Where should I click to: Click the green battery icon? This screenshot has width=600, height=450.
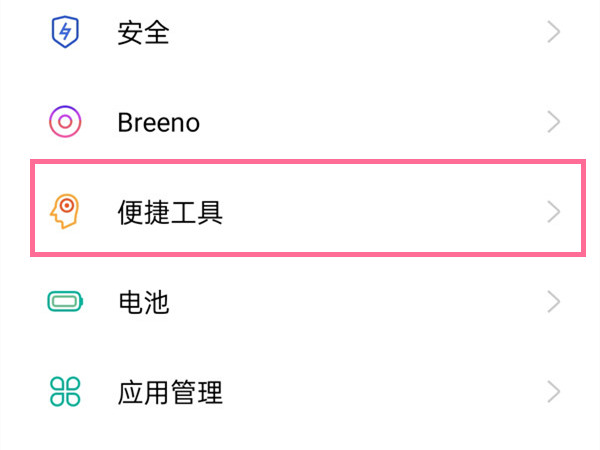[64, 301]
